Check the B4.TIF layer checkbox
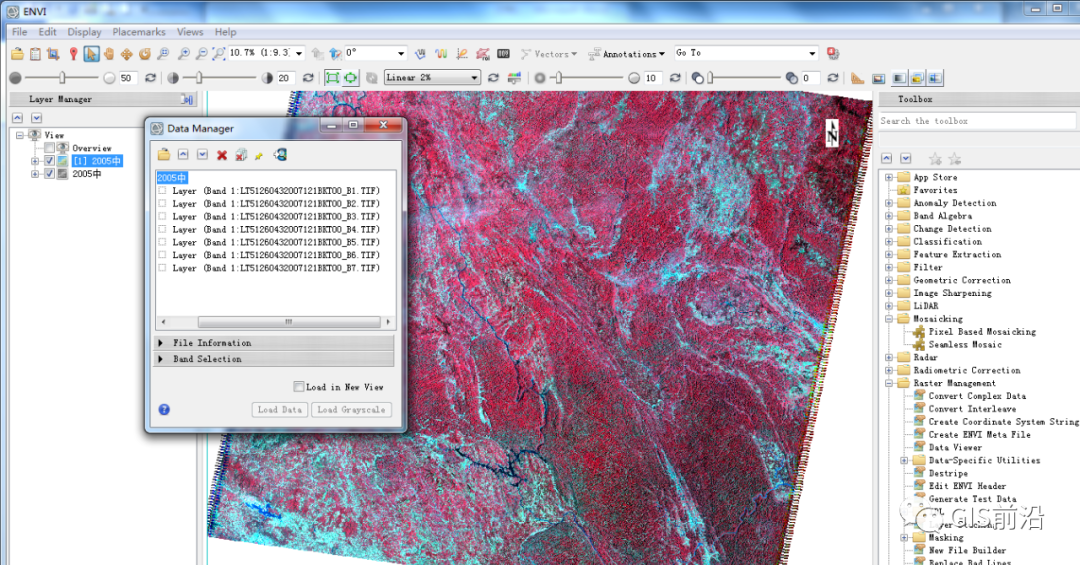 tap(163, 229)
